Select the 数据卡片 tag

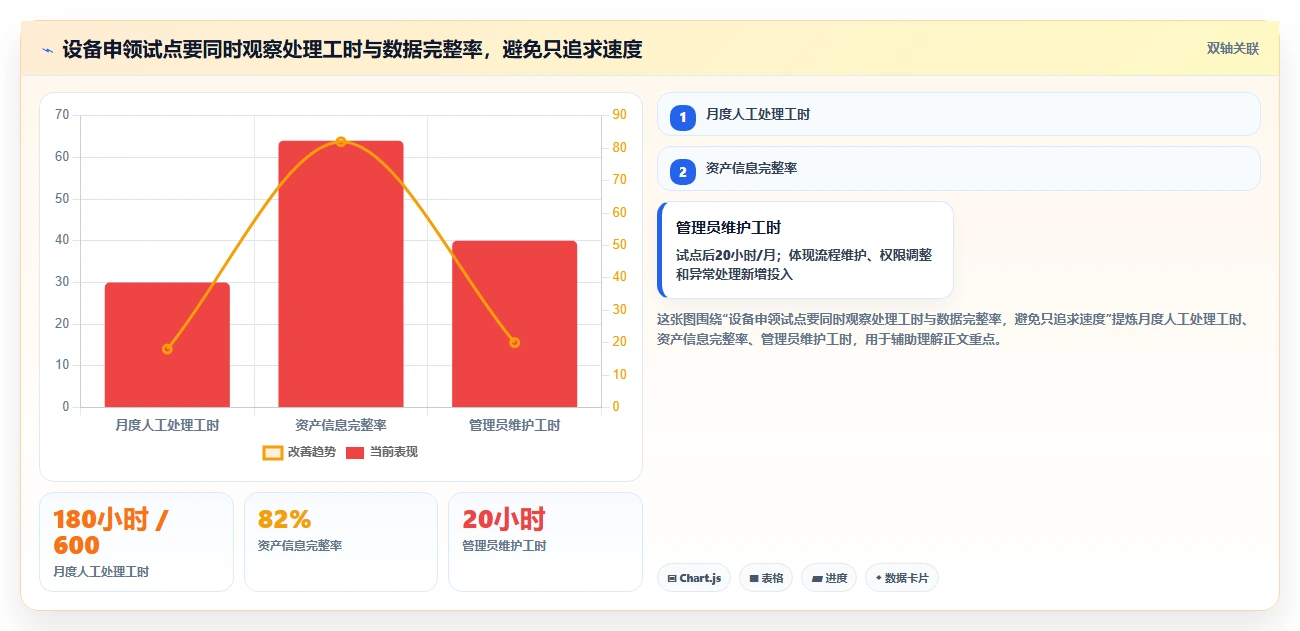(x=902, y=578)
